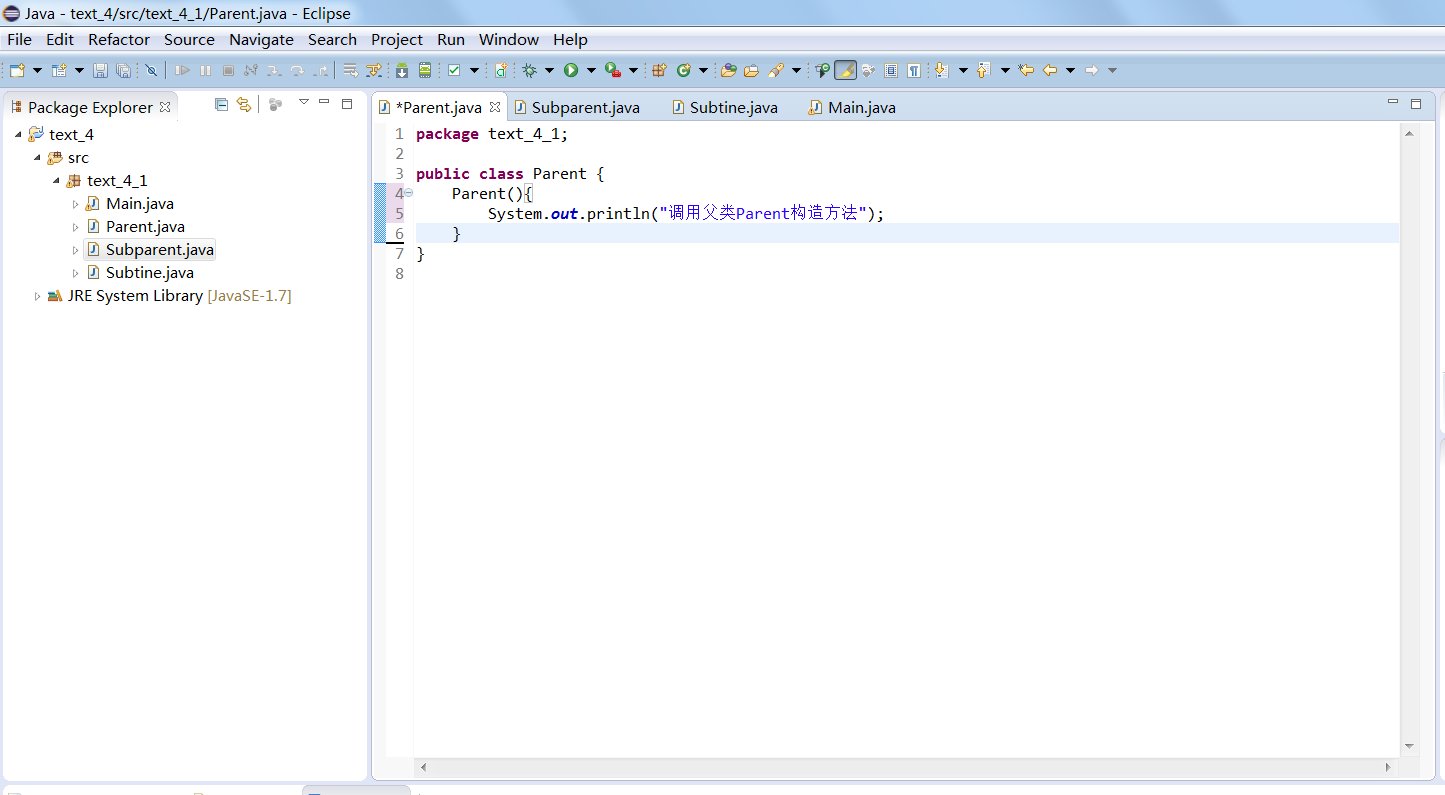Close the Parent.java editor tab

point(495,107)
